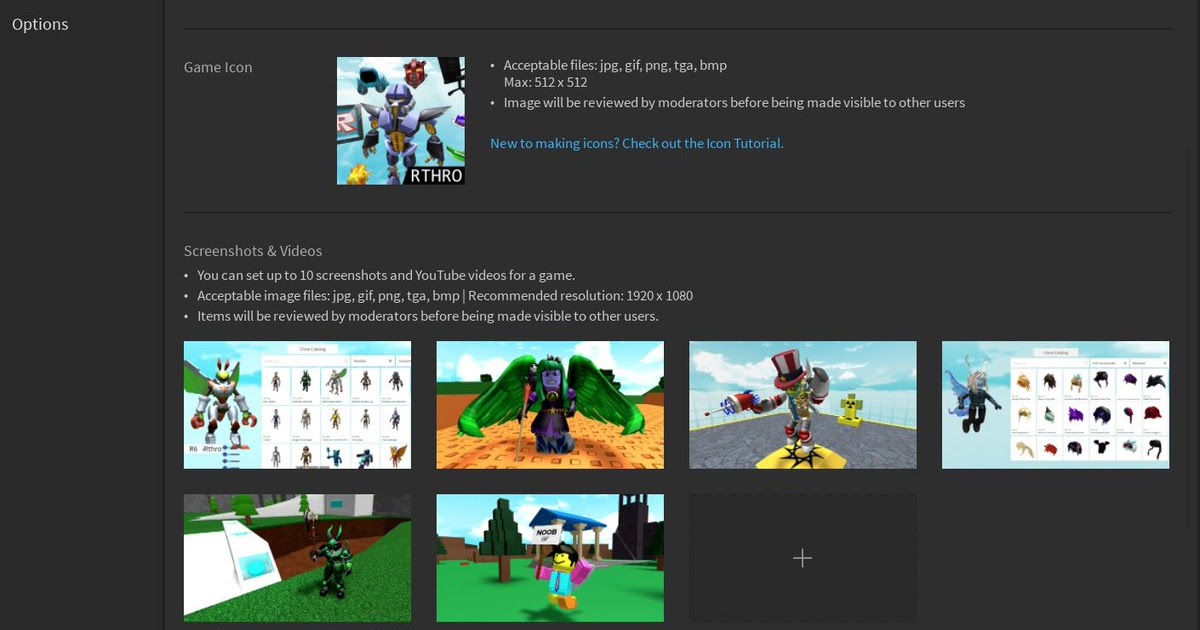Open the Icon Tutorial link

[x=636, y=143]
